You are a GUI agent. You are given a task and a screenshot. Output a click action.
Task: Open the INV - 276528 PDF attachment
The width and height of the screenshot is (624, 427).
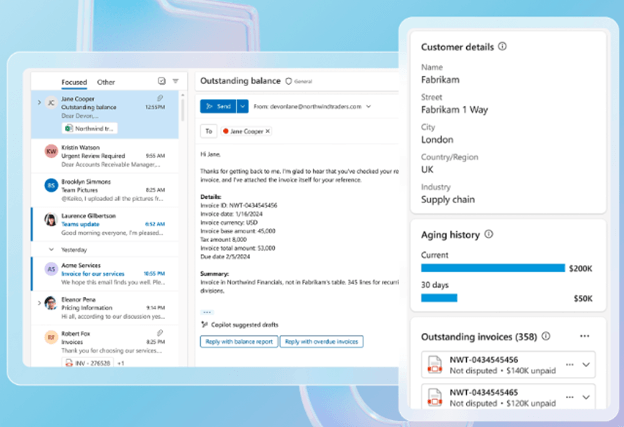88,363
